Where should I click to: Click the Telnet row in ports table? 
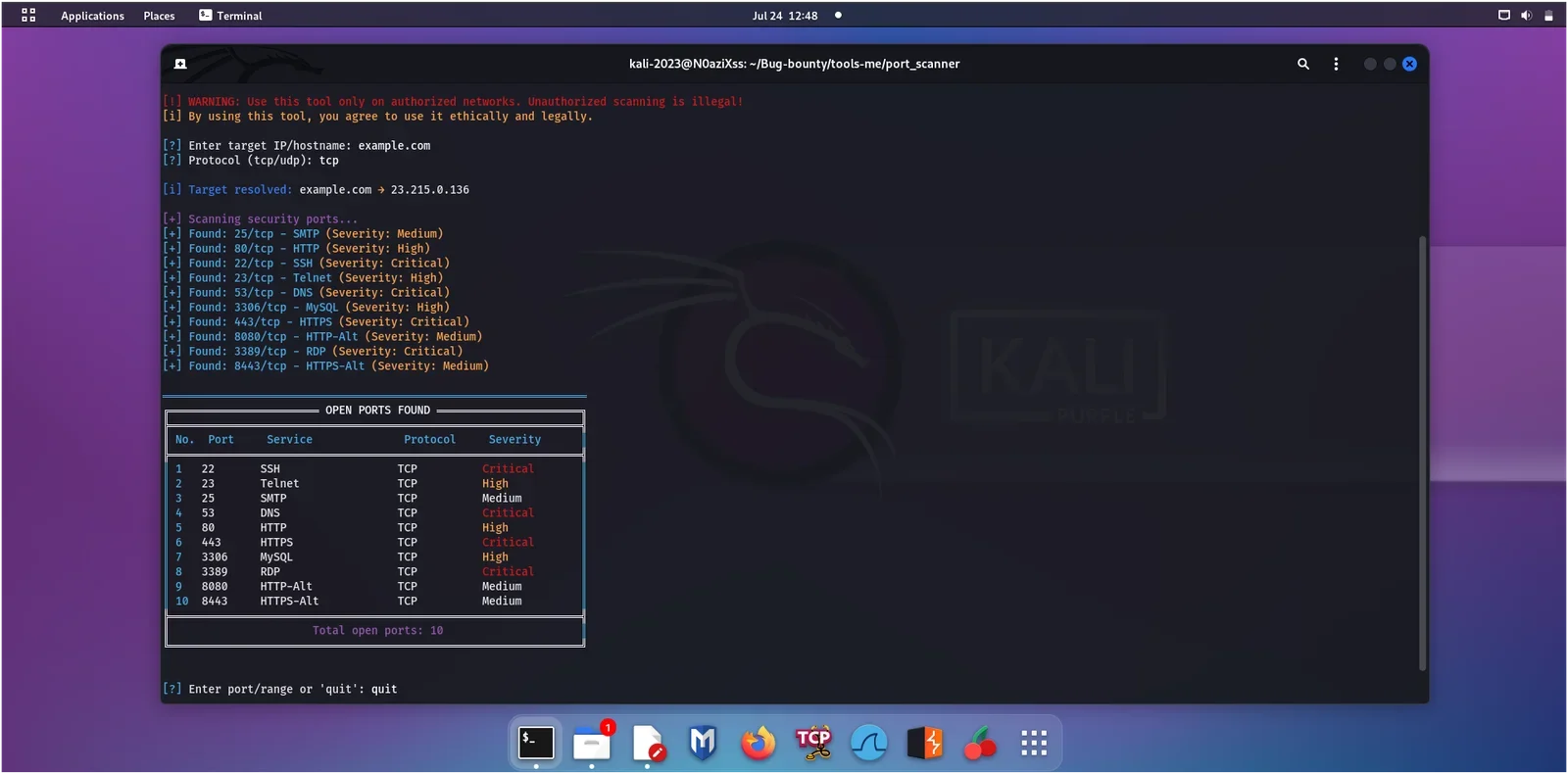tap(374, 484)
